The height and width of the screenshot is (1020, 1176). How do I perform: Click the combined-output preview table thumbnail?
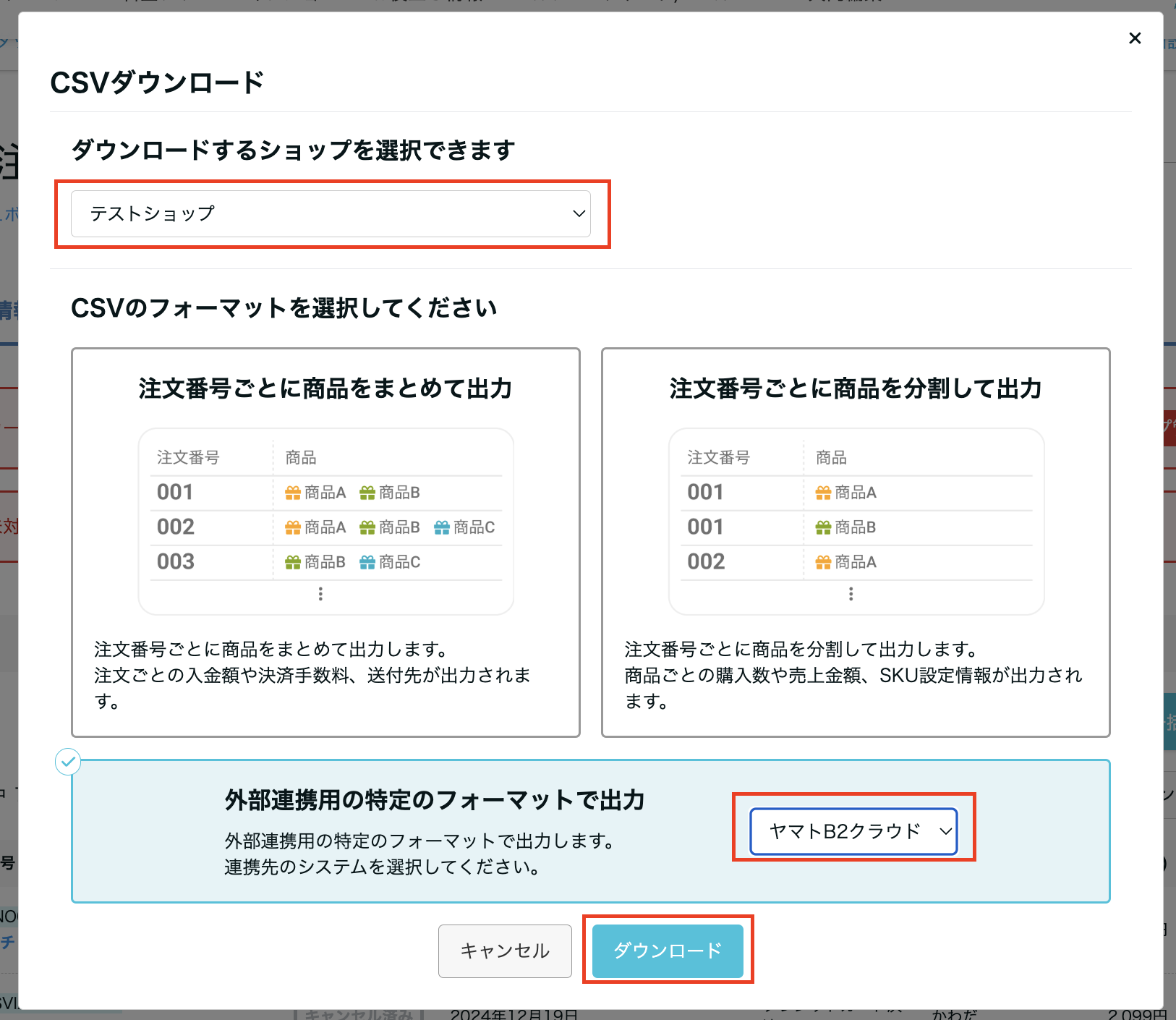click(325, 521)
